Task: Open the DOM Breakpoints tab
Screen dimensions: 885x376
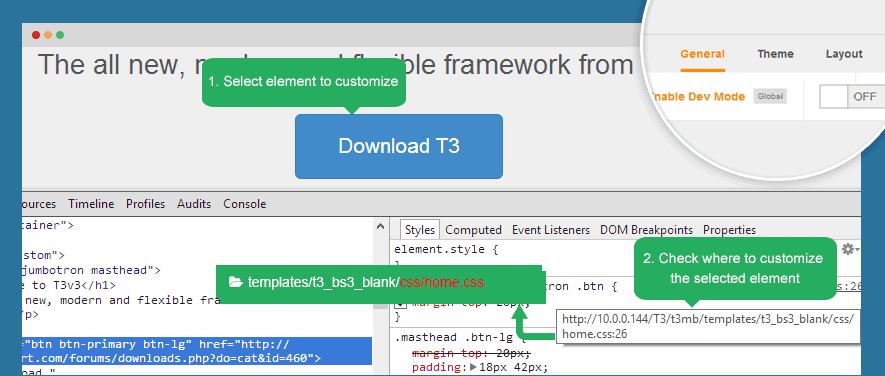Action: (x=646, y=230)
